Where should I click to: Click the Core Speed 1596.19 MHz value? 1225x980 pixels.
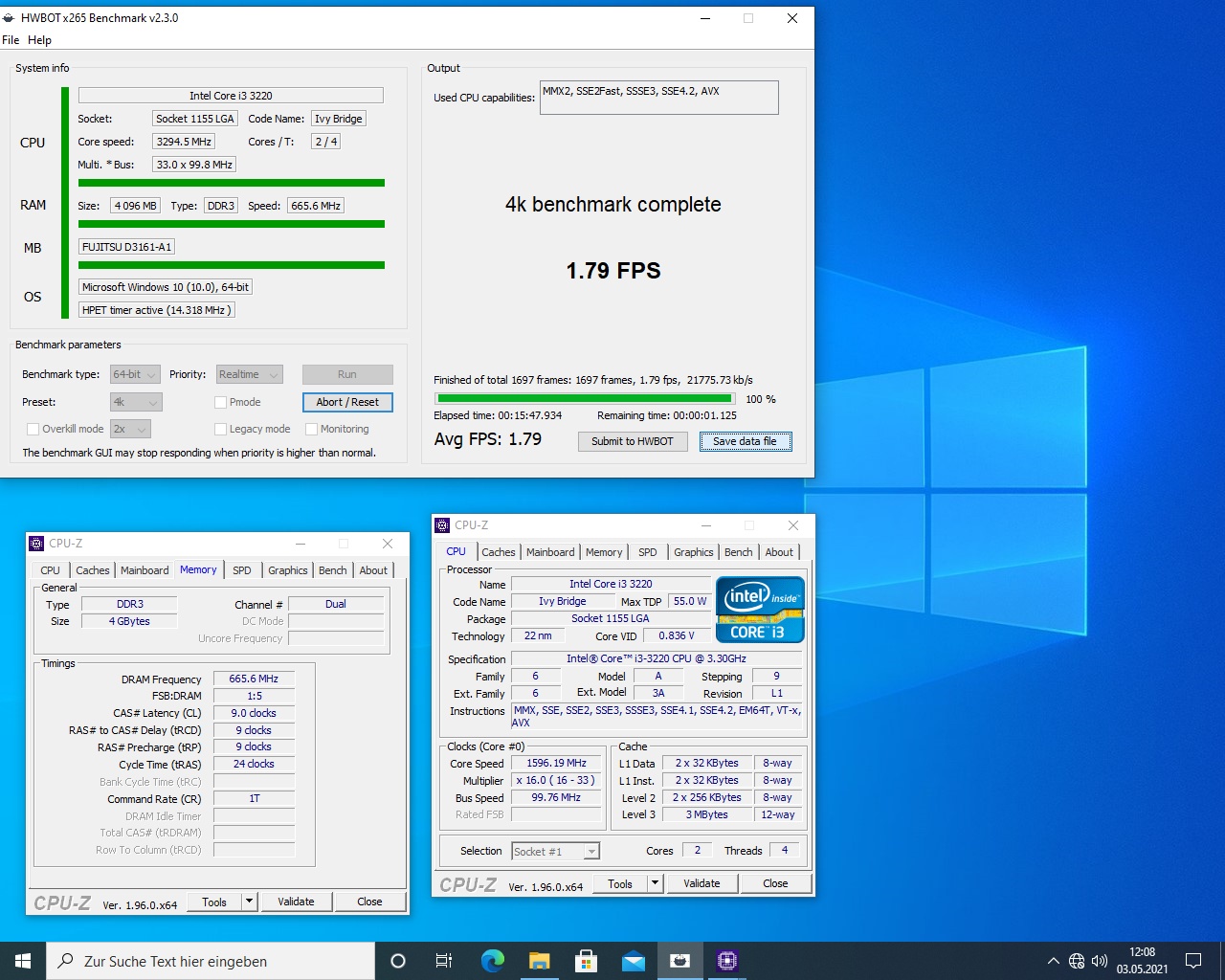557,763
